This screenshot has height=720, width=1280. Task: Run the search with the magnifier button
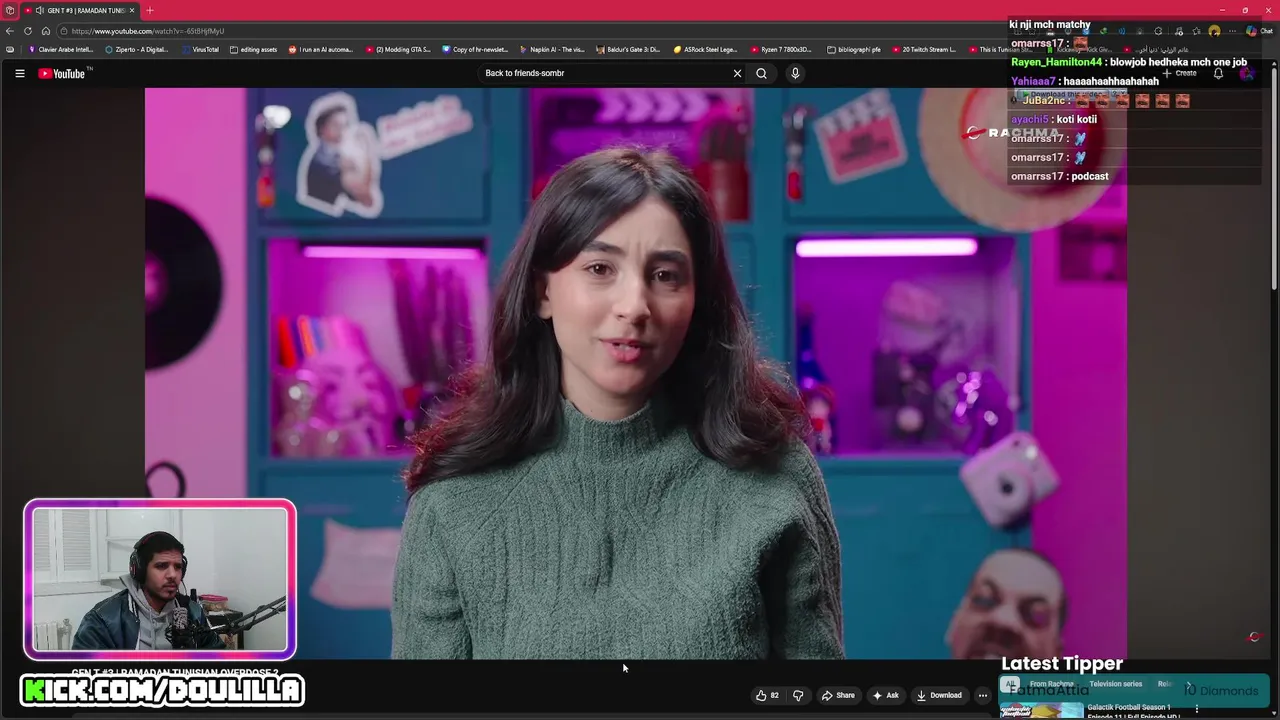(x=761, y=73)
